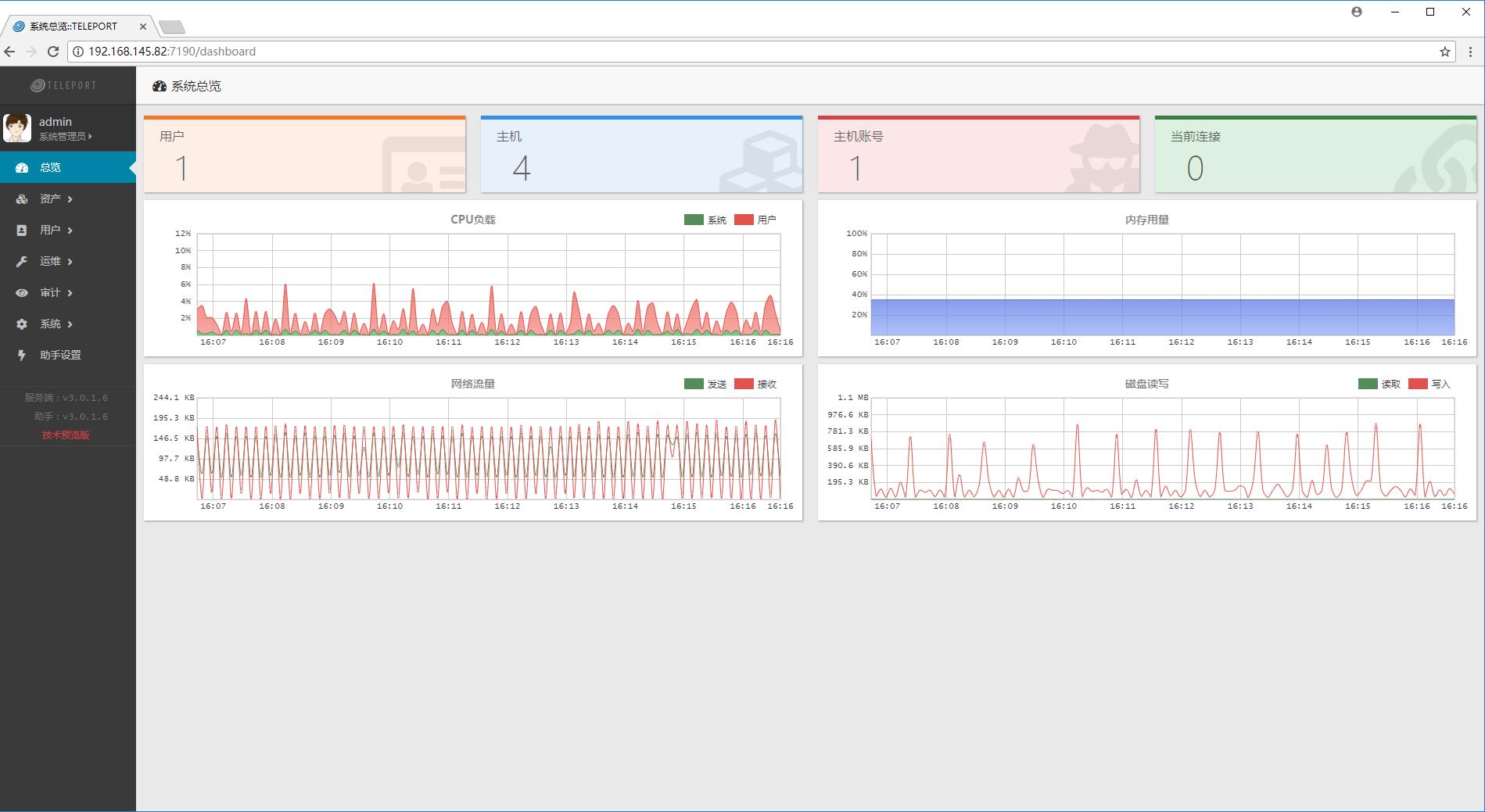The image size is (1485, 812).
Task: Click the 总览 dashboard gauge icon
Action: click(22, 167)
